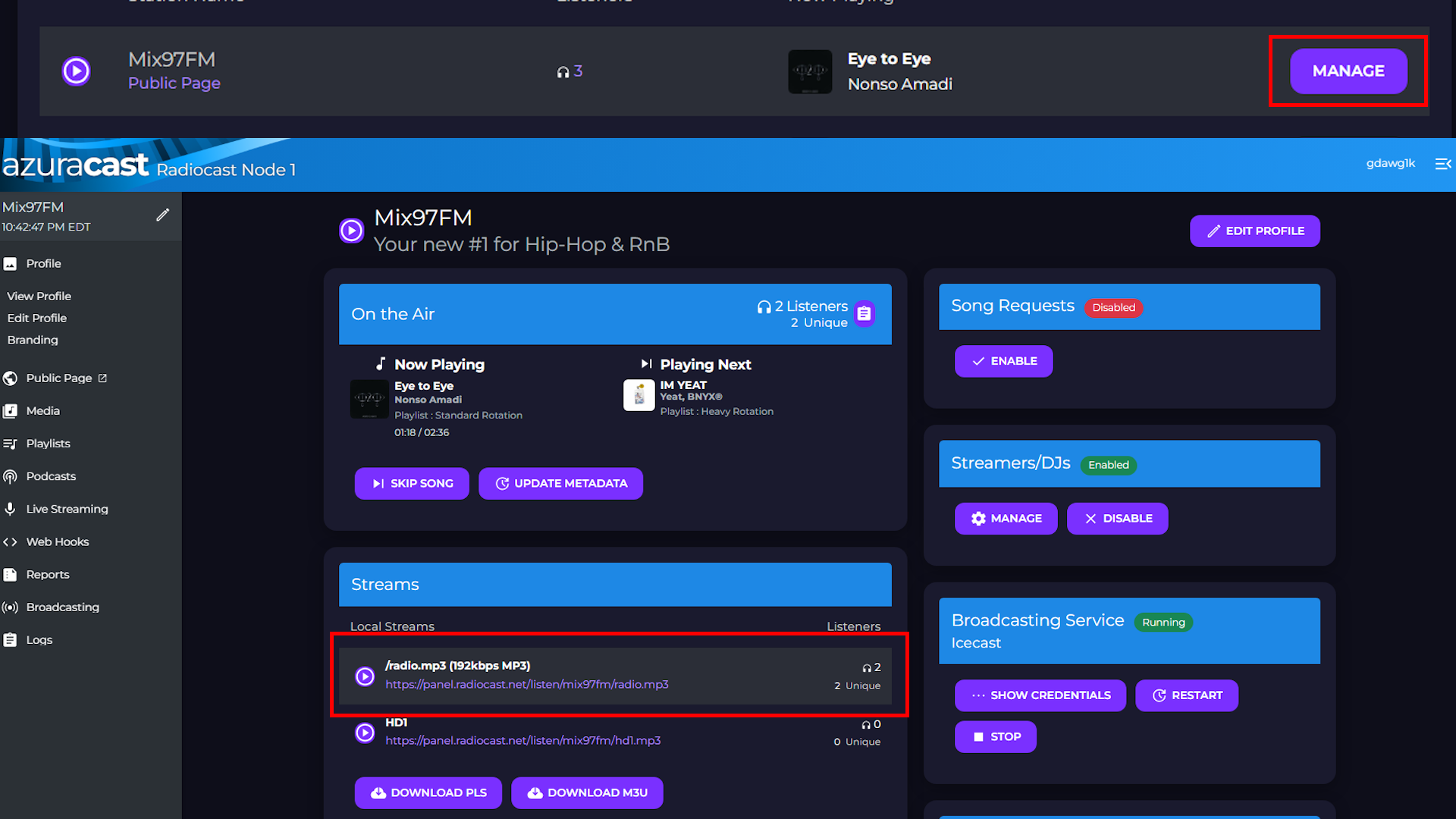
Task: Open the hd1.mp3 stream URL link
Action: 523,741
